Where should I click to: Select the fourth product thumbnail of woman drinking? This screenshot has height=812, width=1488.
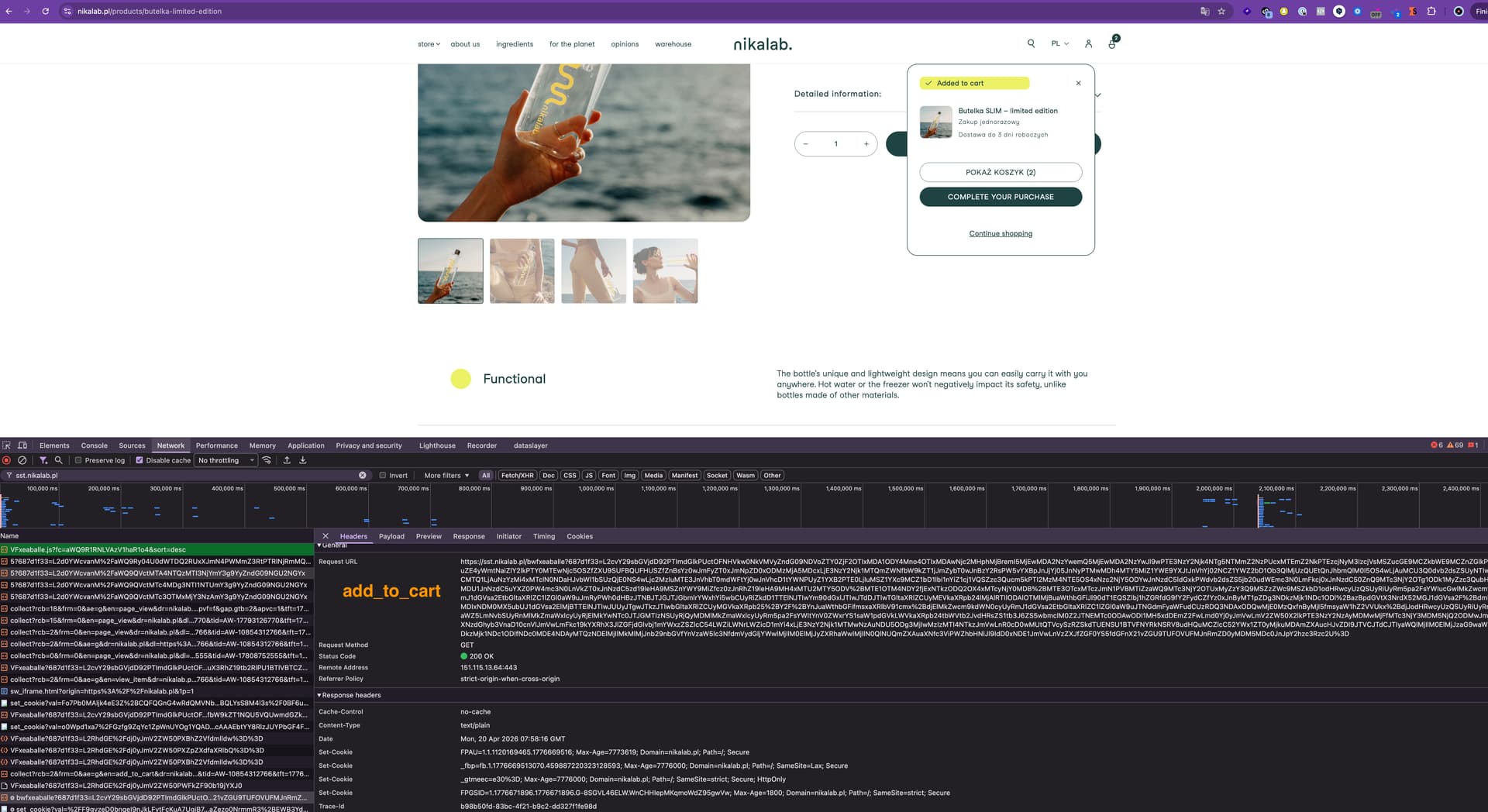click(x=665, y=270)
